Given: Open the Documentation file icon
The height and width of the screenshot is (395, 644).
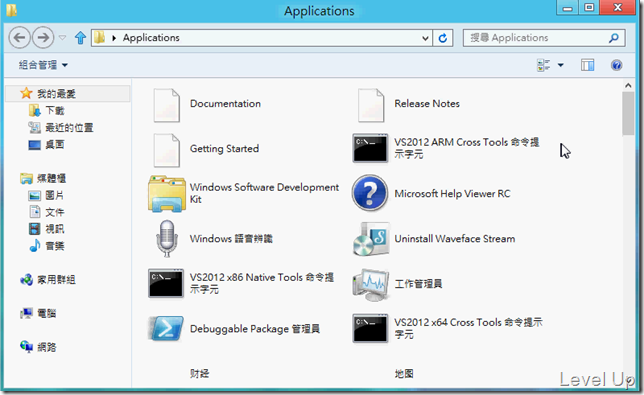Looking at the screenshot, I should (166, 105).
